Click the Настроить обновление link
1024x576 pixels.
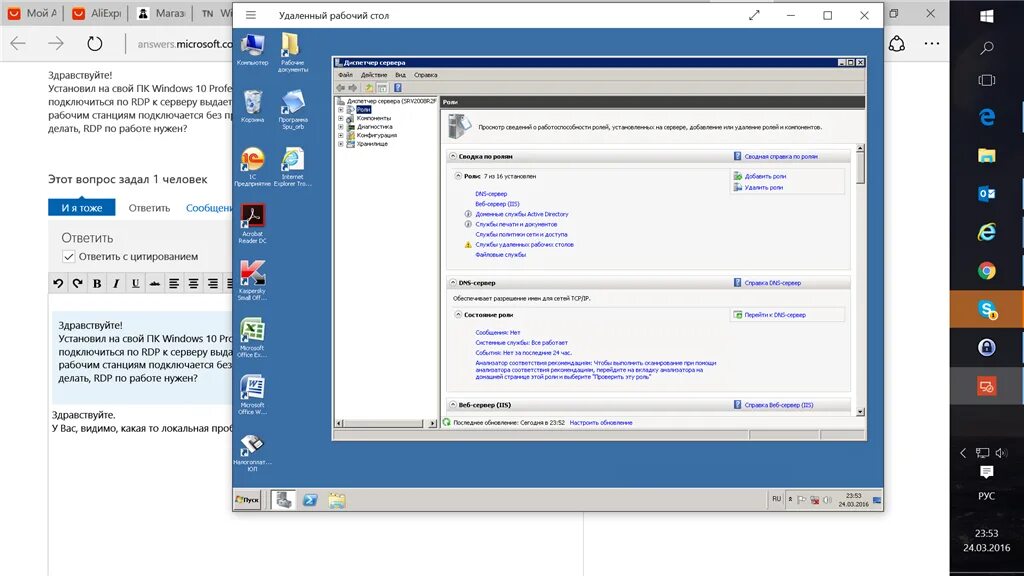pyautogui.click(x=601, y=423)
